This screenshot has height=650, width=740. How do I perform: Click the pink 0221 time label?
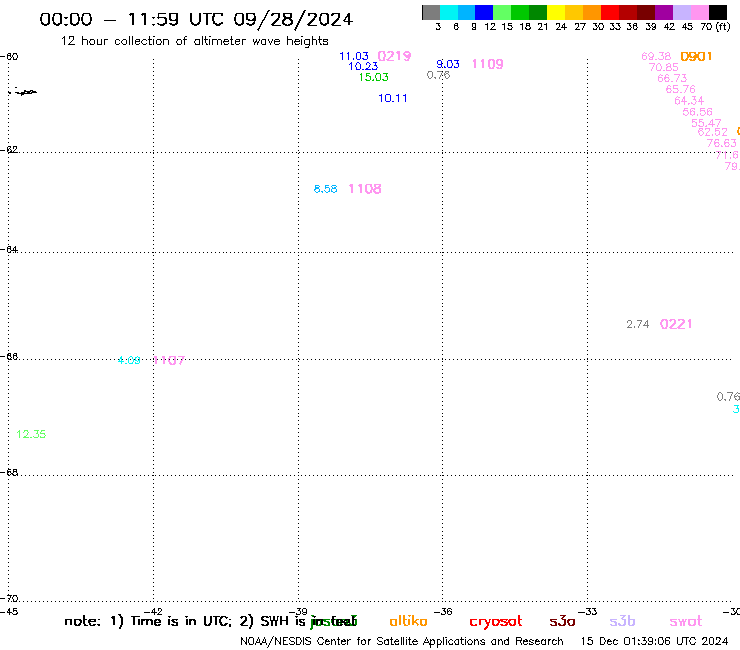pyautogui.click(x=676, y=324)
